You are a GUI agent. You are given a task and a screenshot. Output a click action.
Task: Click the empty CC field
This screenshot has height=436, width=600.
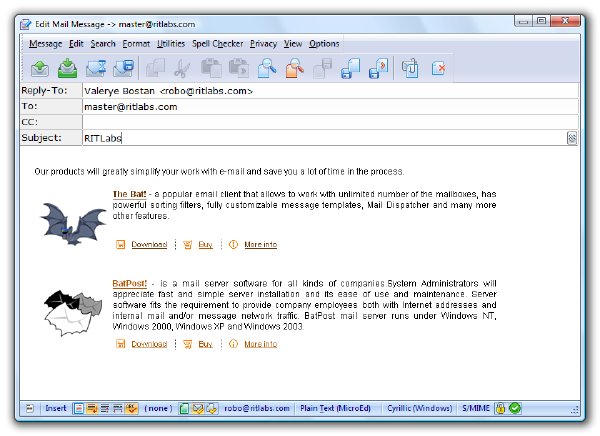click(x=330, y=122)
